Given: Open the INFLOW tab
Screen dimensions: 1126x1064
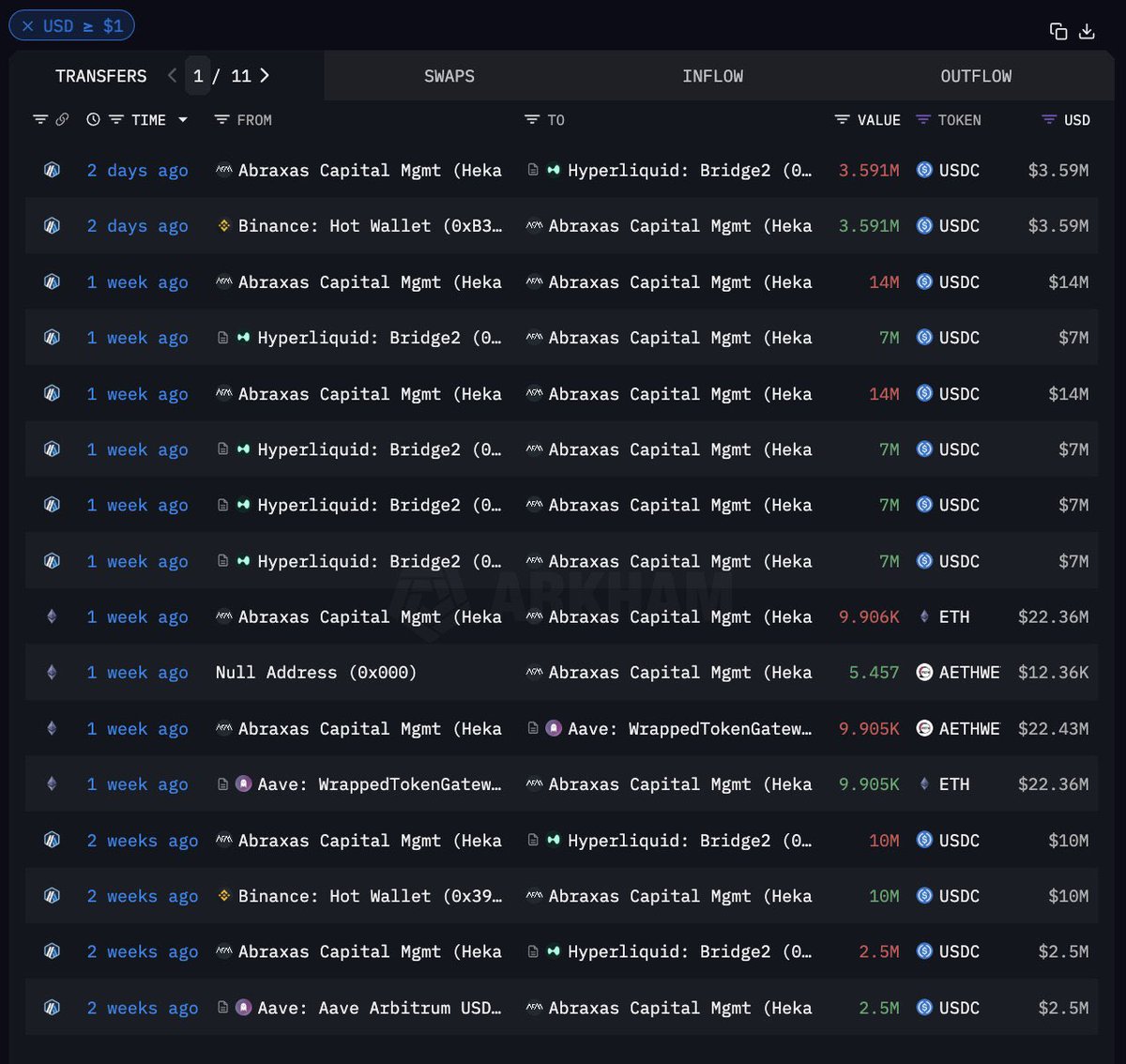Looking at the screenshot, I should [x=713, y=76].
